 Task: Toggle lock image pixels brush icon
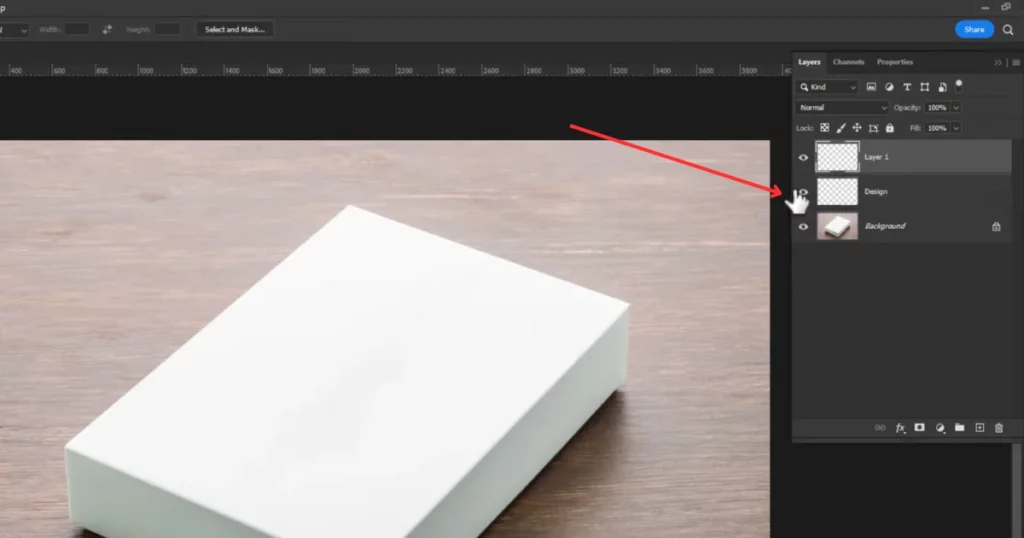coord(840,128)
